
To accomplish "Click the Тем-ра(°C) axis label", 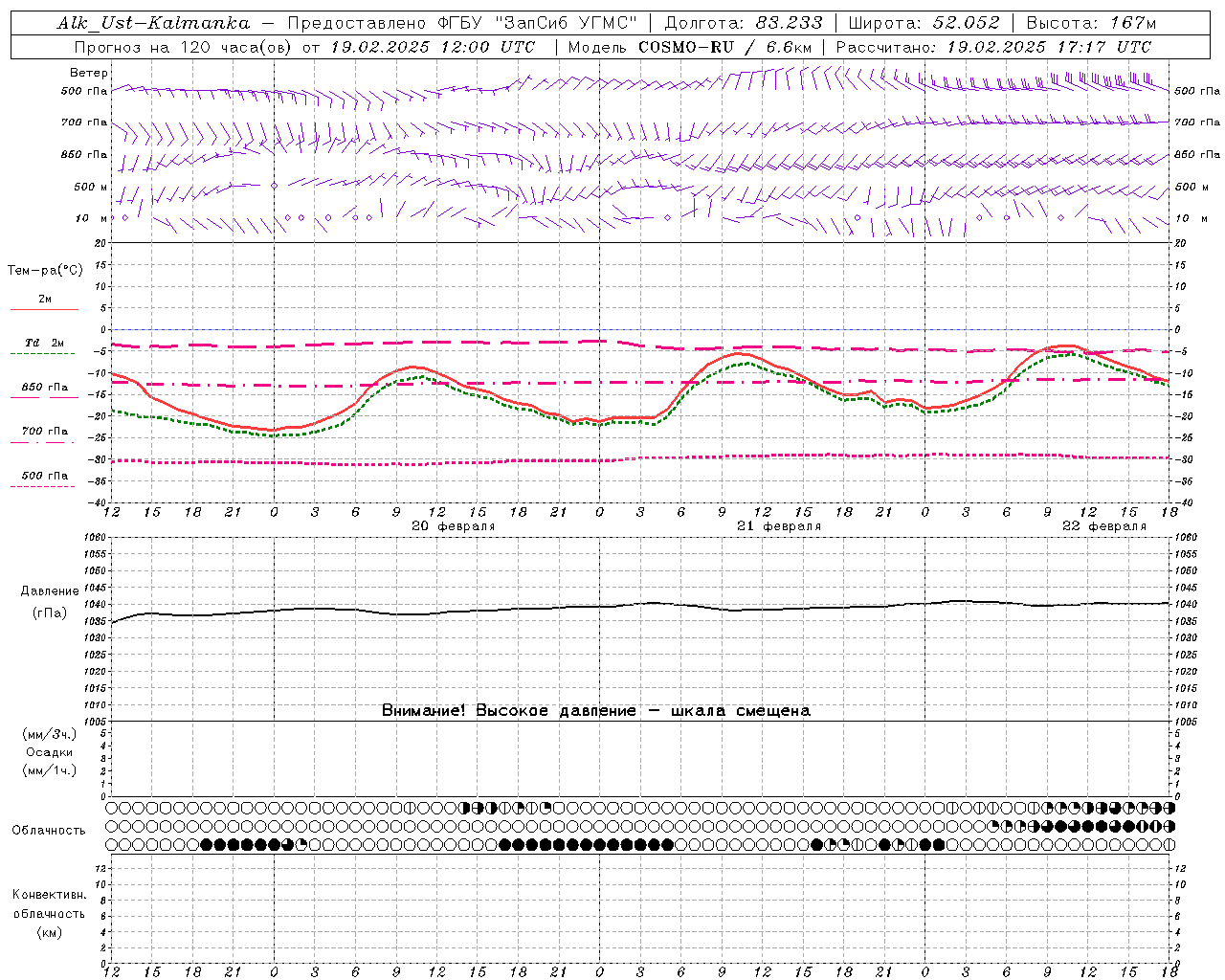I will tap(45, 271).
